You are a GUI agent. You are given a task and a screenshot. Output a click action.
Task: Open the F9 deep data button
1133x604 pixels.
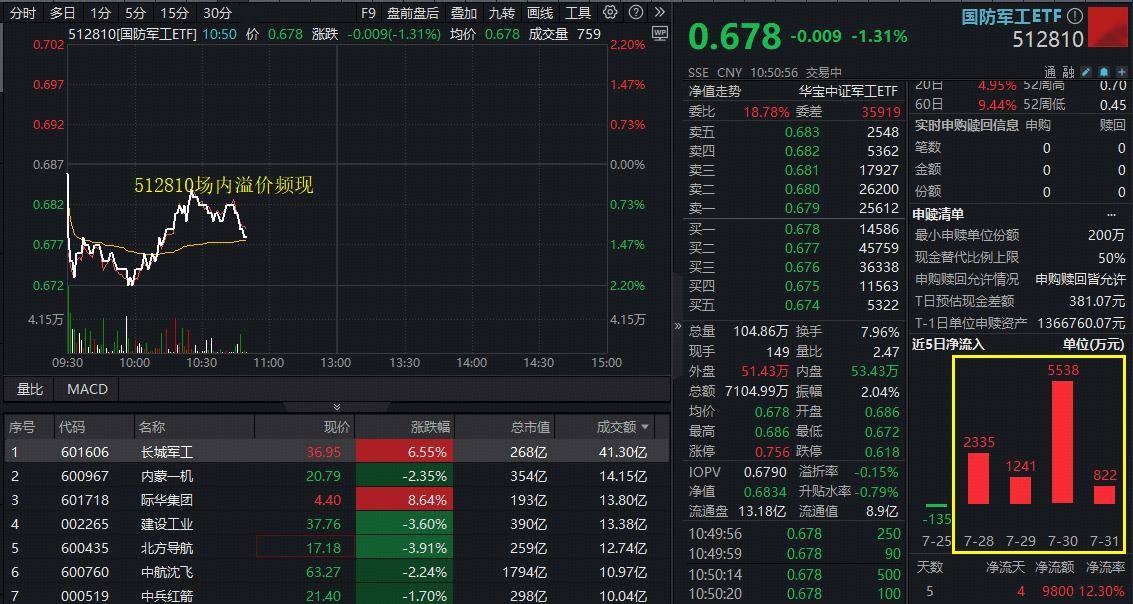point(369,12)
